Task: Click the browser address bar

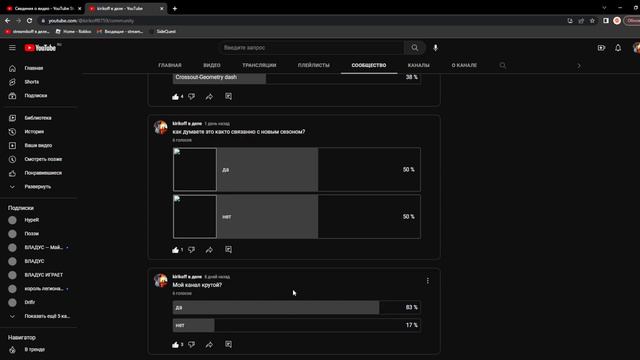Action: pyautogui.click(x=302, y=20)
